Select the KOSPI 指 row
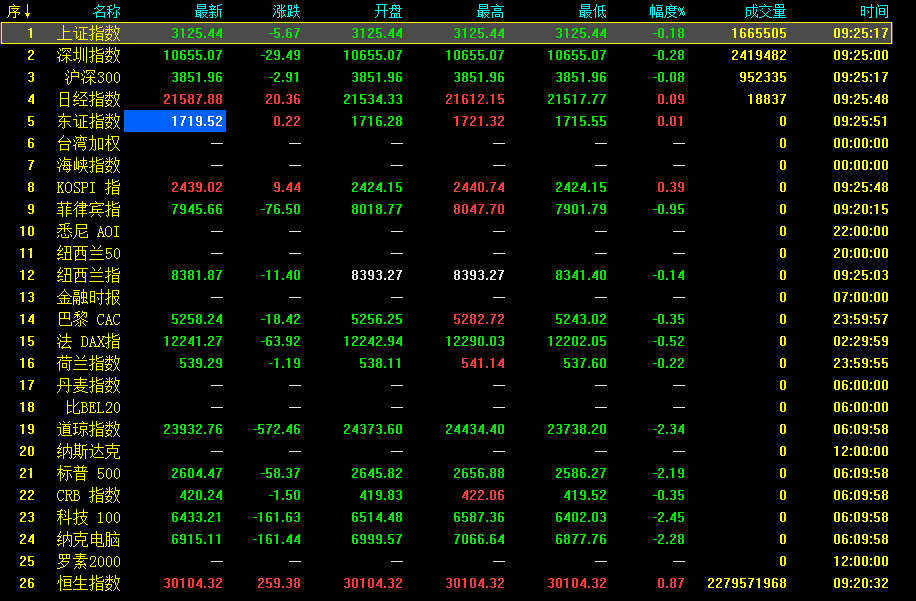Image resolution: width=916 pixels, height=601 pixels. coord(89,188)
